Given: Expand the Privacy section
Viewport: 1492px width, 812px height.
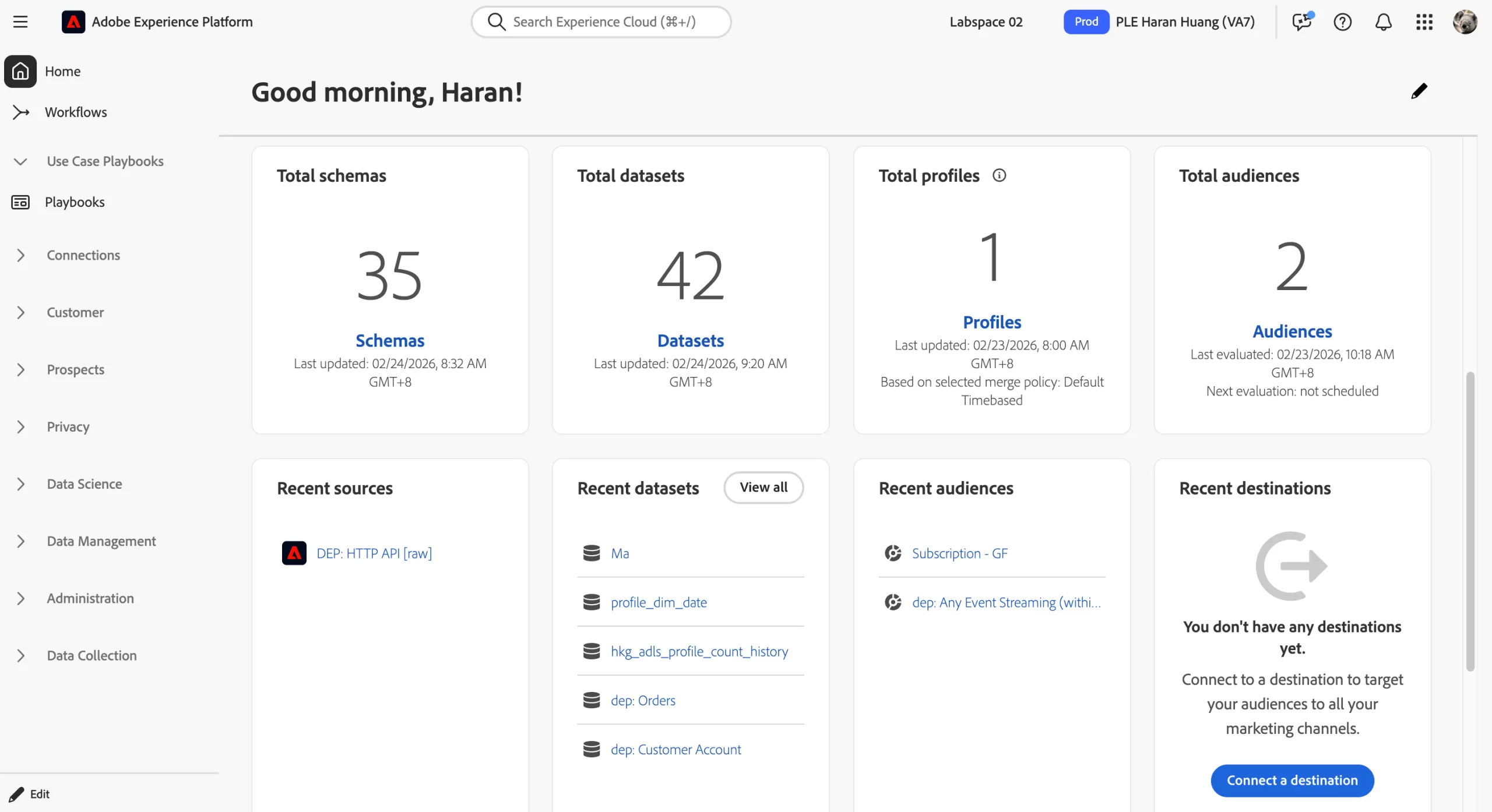Looking at the screenshot, I should point(20,427).
